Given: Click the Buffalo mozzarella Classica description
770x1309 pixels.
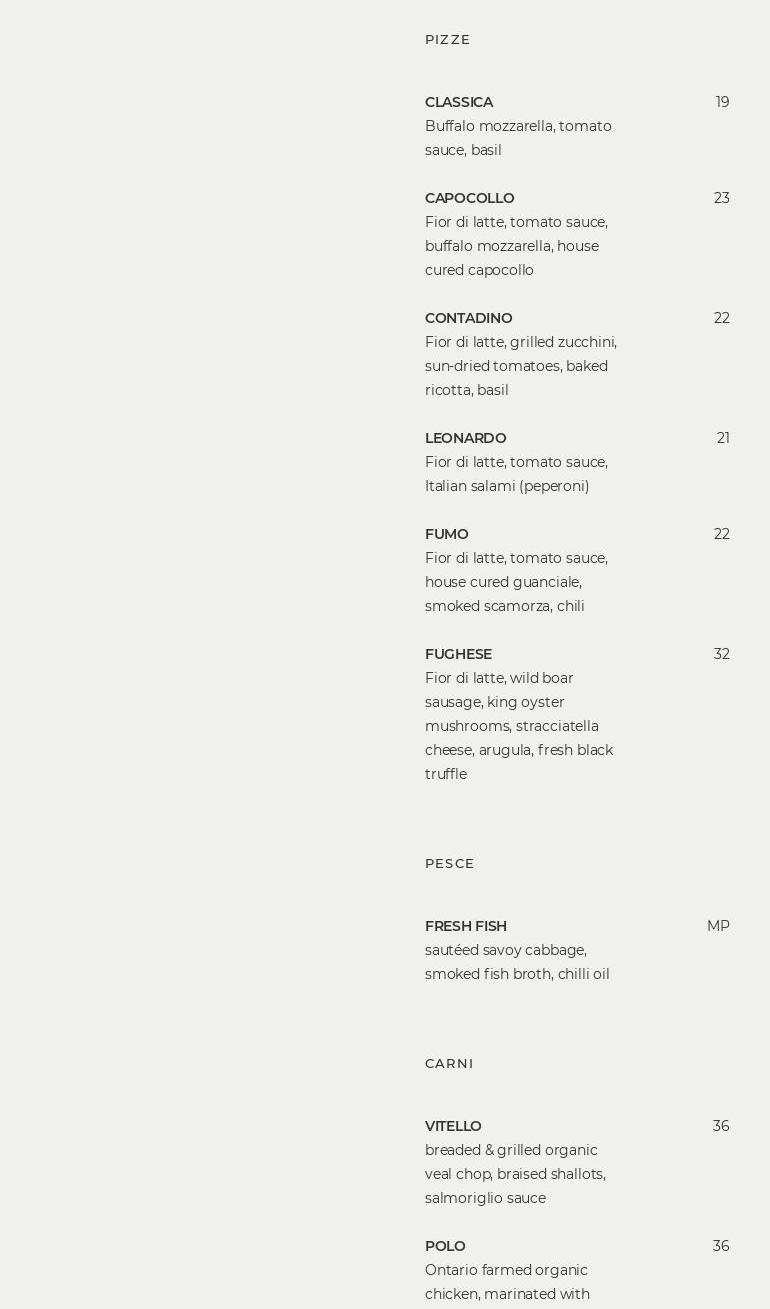Looking at the screenshot, I should coord(518,138).
